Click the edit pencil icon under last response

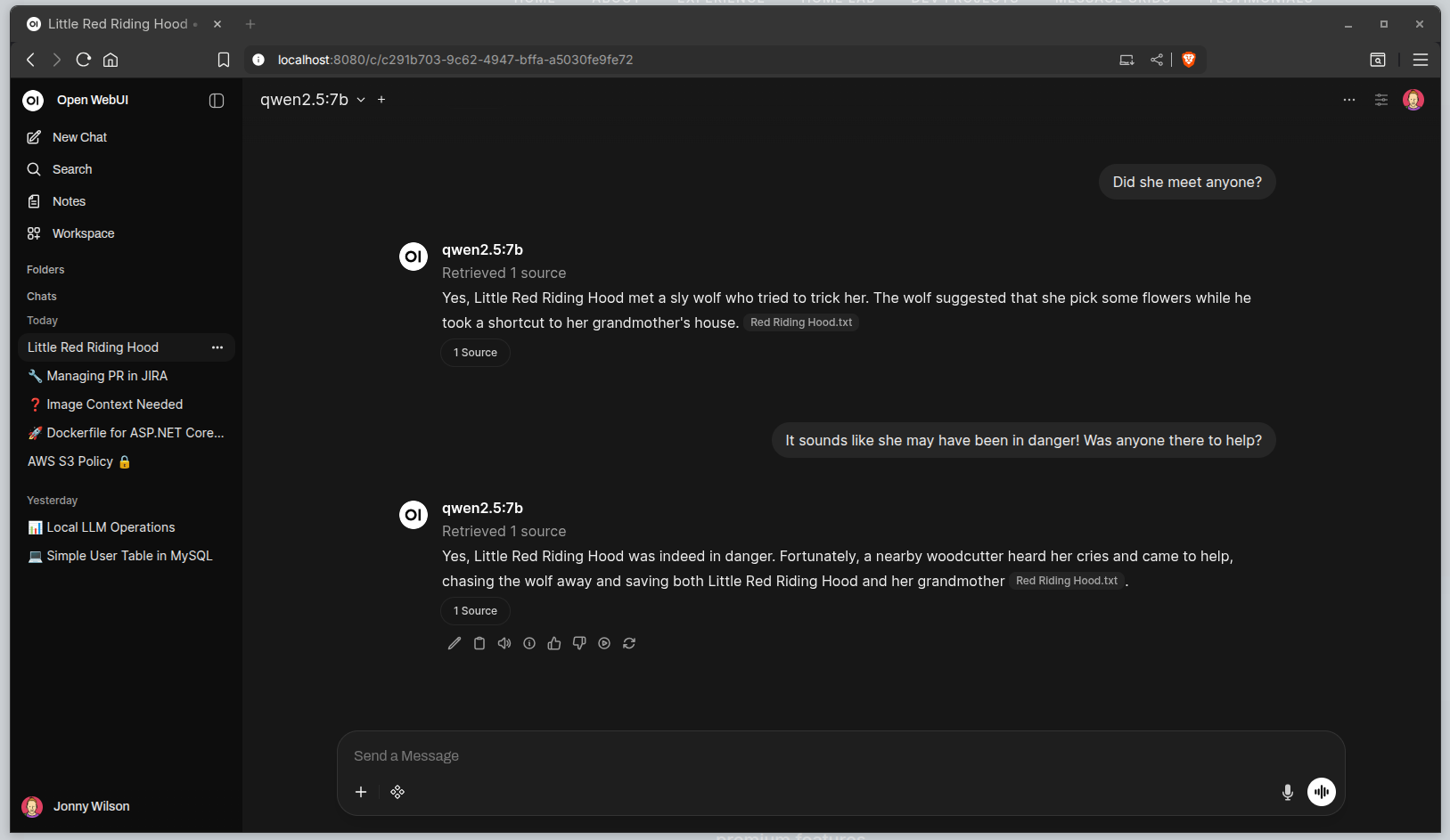(455, 643)
